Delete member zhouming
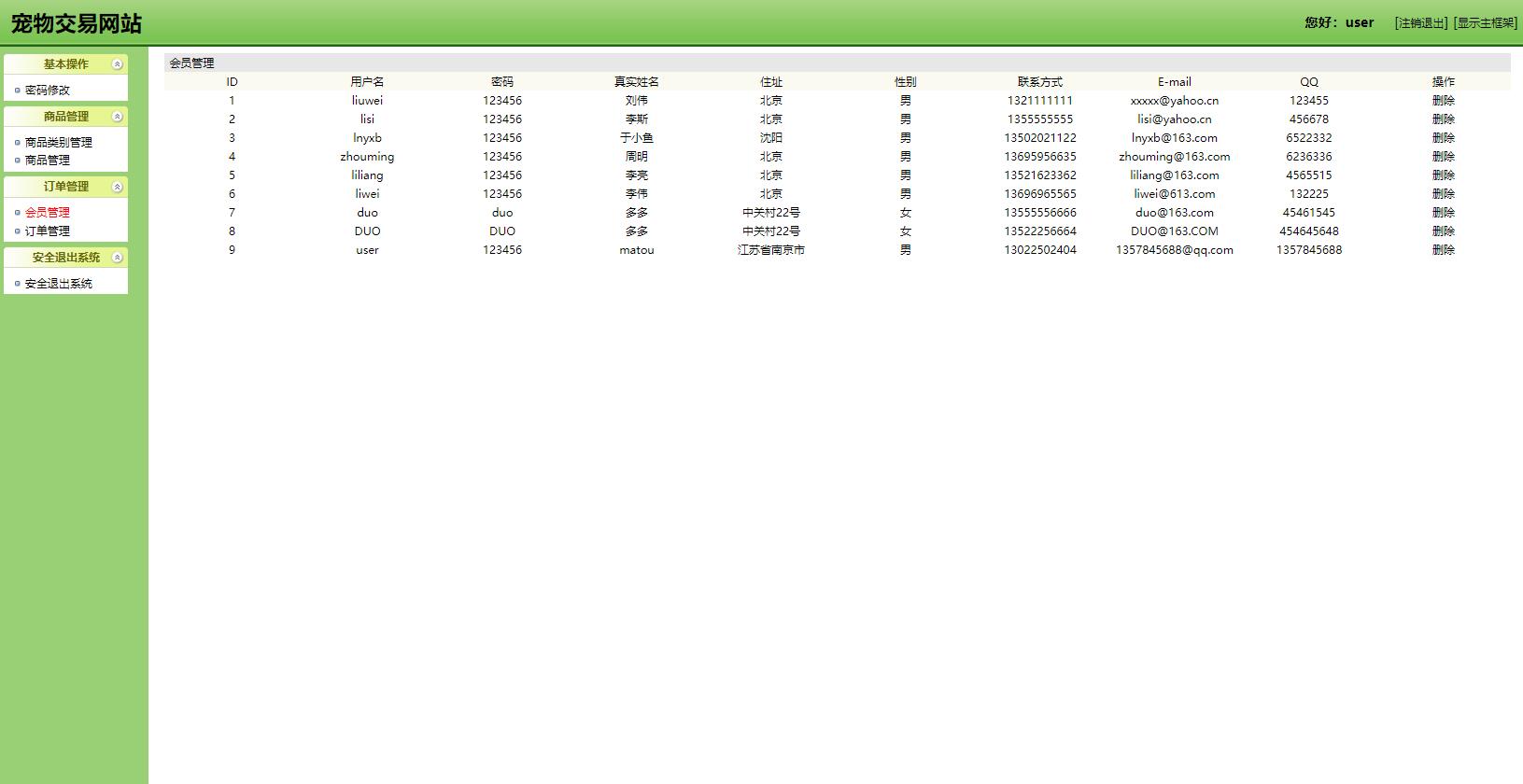This screenshot has width=1523, height=784. [1443, 157]
